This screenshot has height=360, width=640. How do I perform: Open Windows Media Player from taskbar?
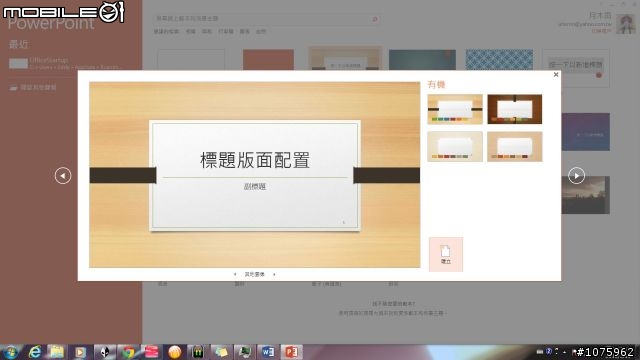click(x=80, y=352)
